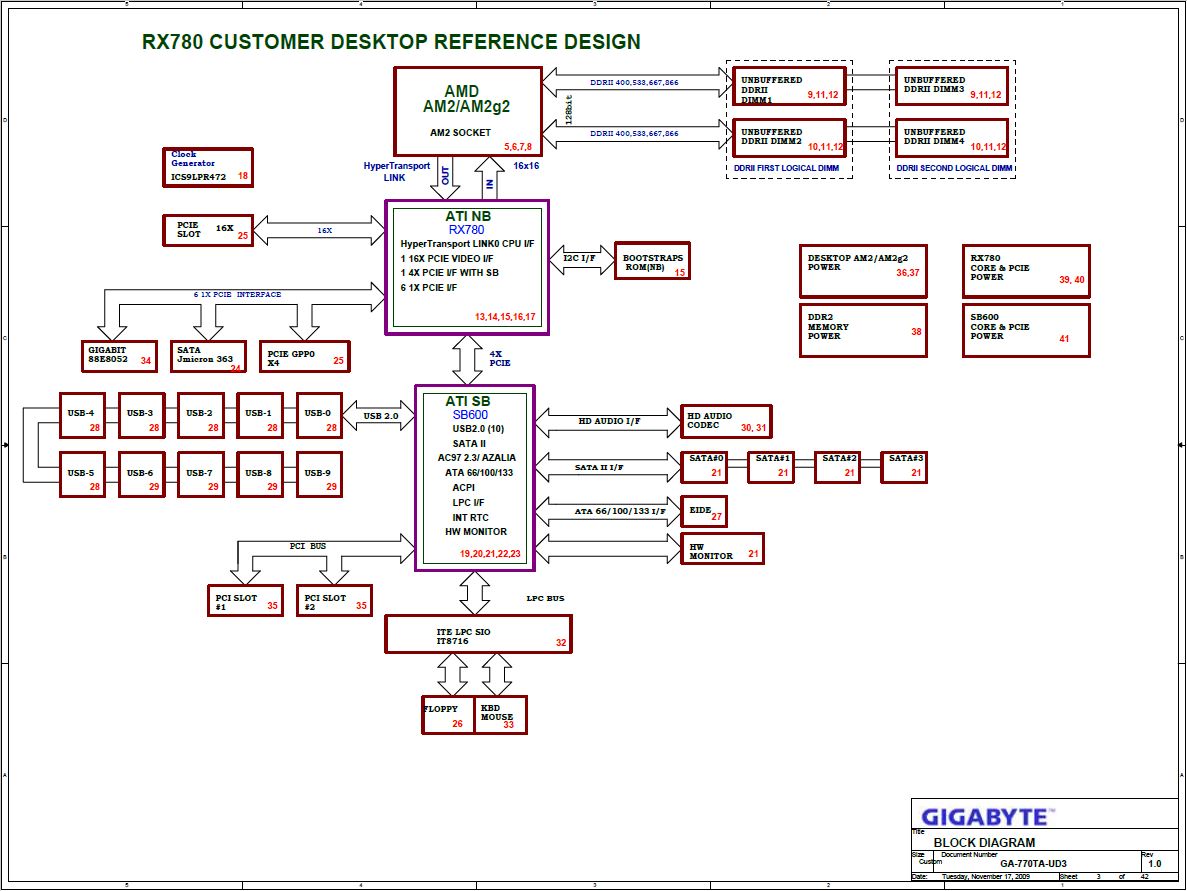
Task: Click the SATA II I/F arrow
Action: point(608,467)
